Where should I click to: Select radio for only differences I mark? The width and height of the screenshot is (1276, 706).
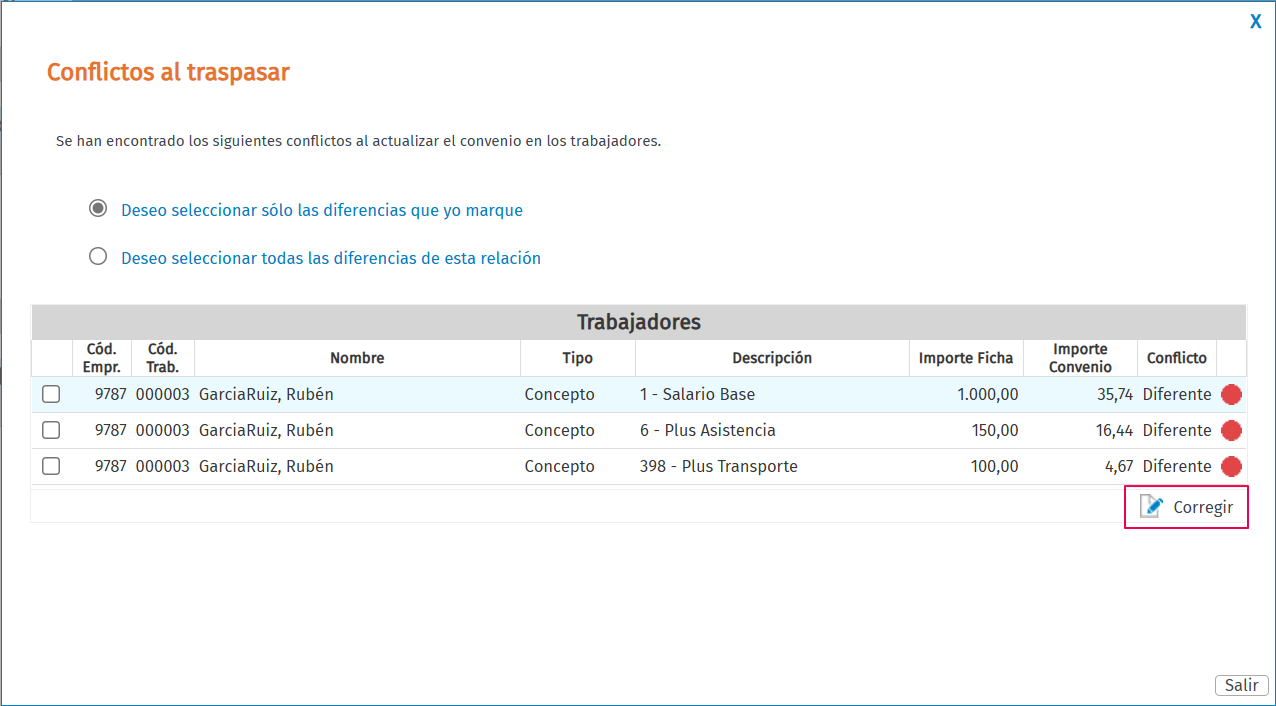click(98, 209)
